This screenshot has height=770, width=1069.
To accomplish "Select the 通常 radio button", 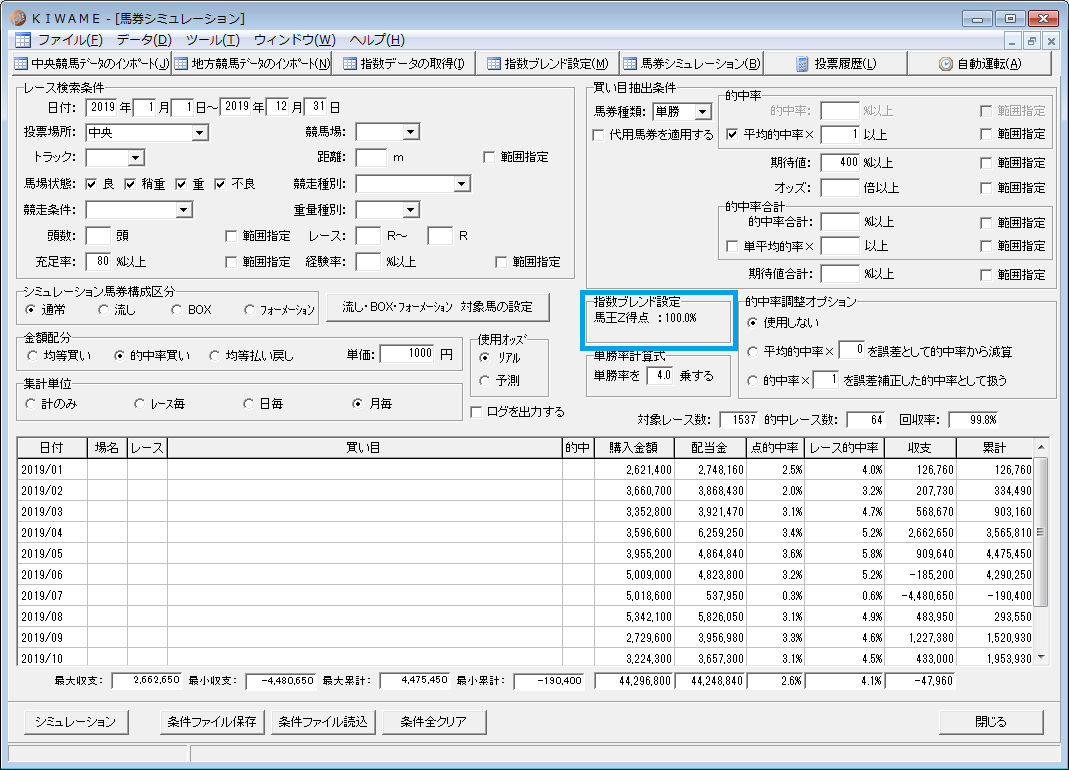I will tap(30, 310).
